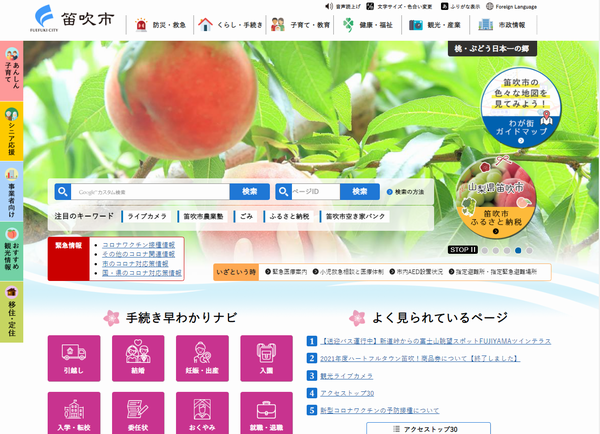This screenshot has width=600, height=434.
Task: Select the 笛吹市農業塾 keyword
Action: coord(203,216)
